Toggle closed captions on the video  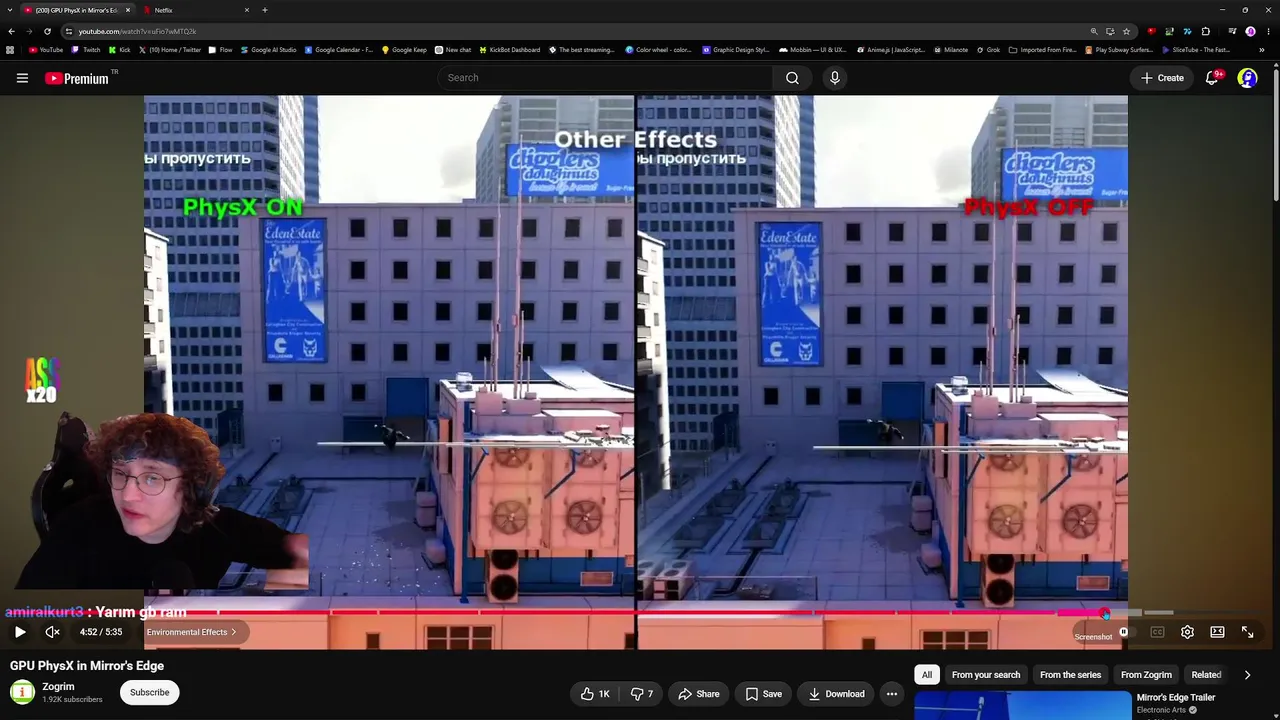coord(1157,632)
